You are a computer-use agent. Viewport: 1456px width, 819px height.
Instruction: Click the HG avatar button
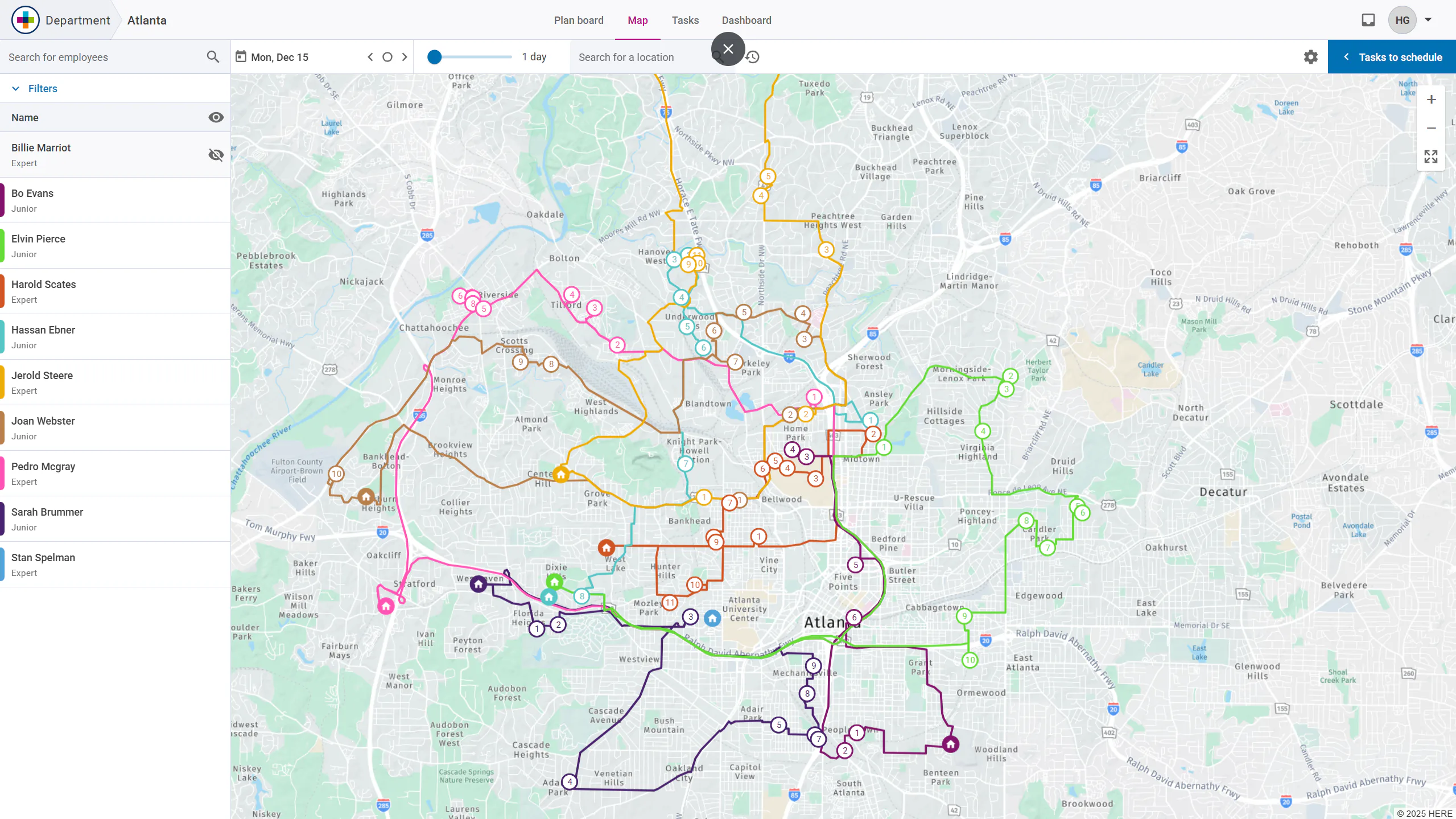tap(1403, 20)
